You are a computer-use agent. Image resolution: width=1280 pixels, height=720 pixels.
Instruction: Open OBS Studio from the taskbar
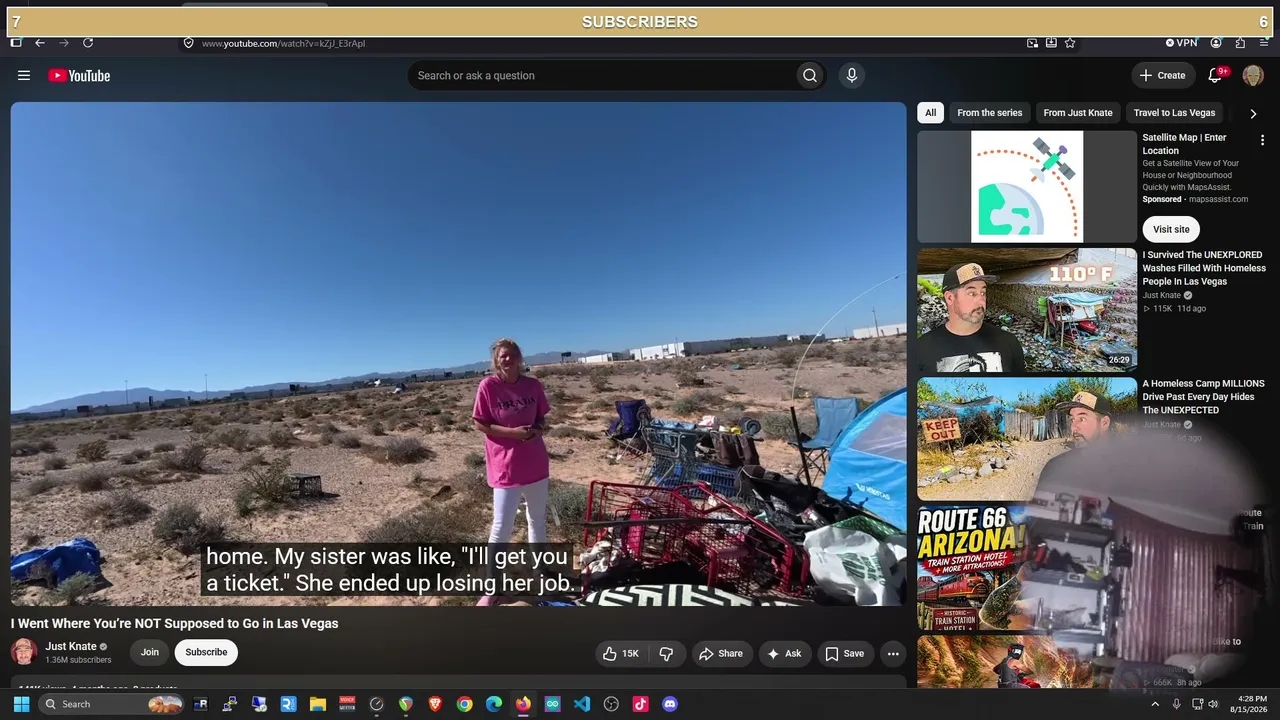click(x=611, y=704)
